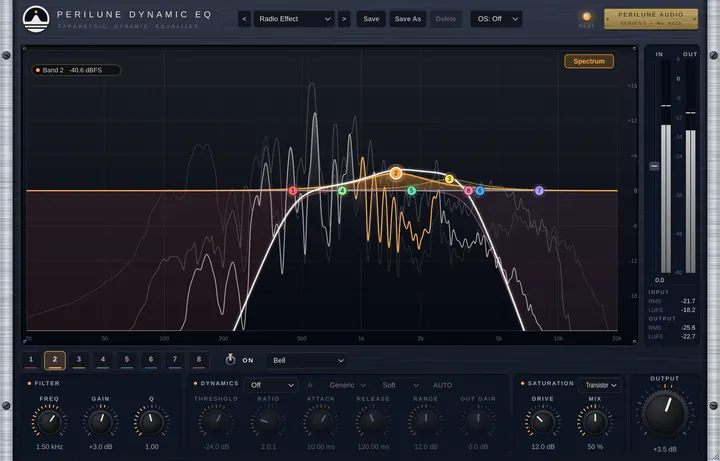This screenshot has width=720, height=461.
Task: Click the large OUTPUT knob
Action: point(664,414)
